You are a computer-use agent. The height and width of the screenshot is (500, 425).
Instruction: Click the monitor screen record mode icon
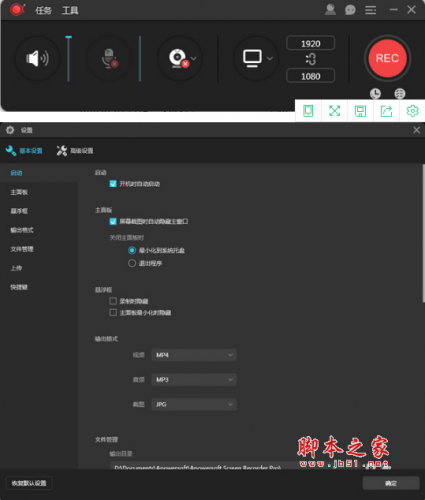[252, 59]
